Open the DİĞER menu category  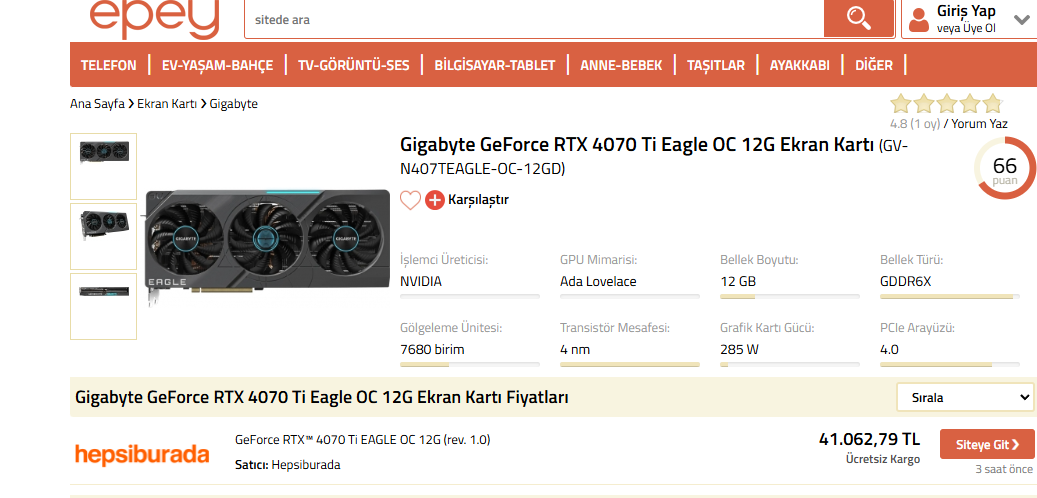point(874,65)
